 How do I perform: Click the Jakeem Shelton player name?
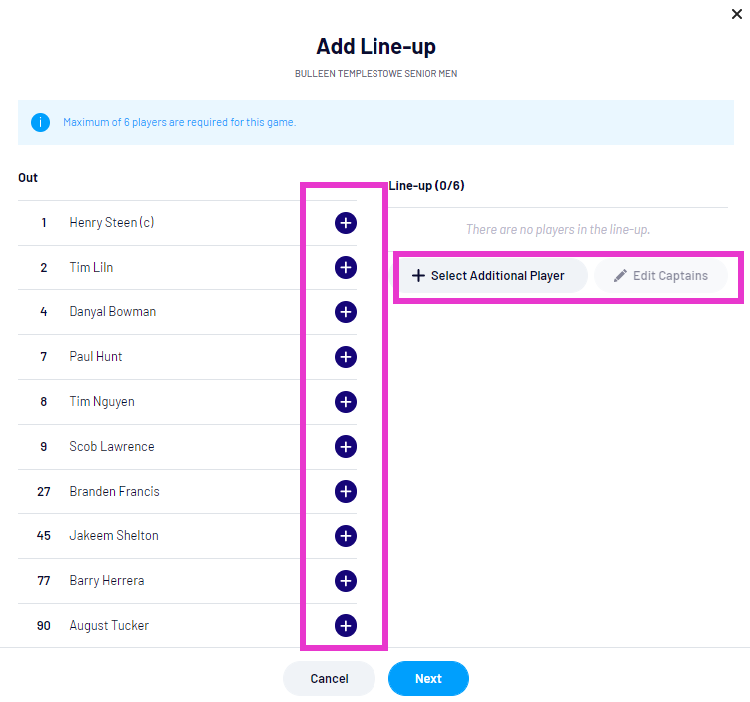[114, 536]
